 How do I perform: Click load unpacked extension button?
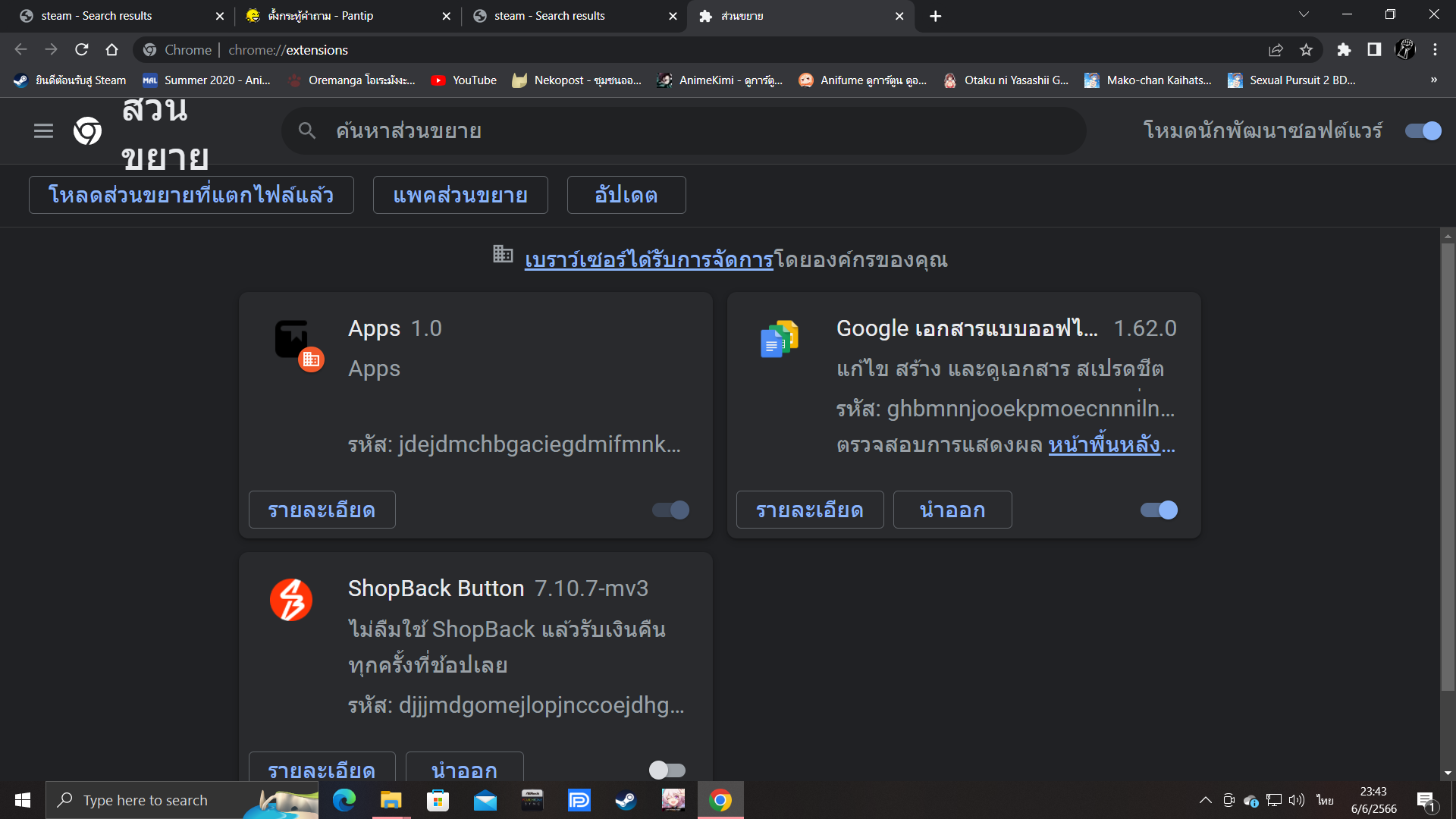click(x=191, y=195)
